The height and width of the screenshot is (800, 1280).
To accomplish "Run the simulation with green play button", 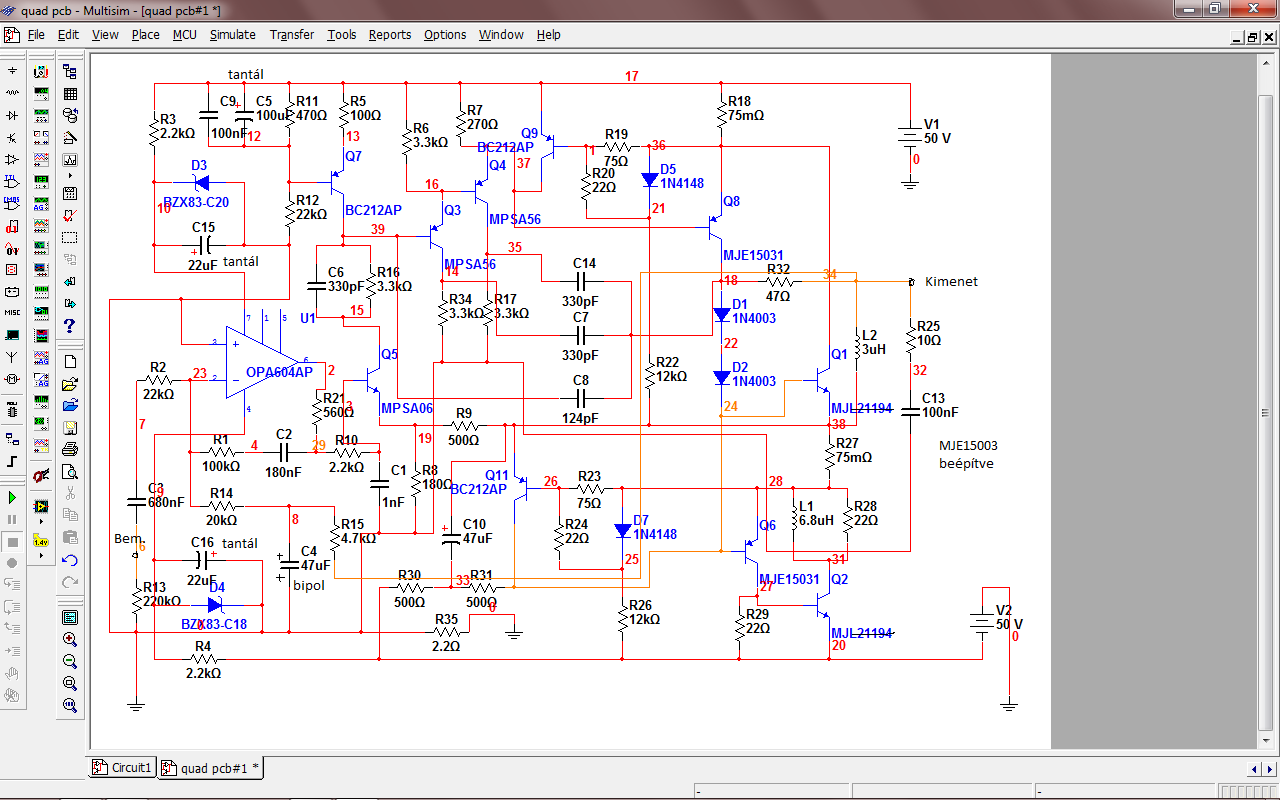I will pyautogui.click(x=12, y=498).
